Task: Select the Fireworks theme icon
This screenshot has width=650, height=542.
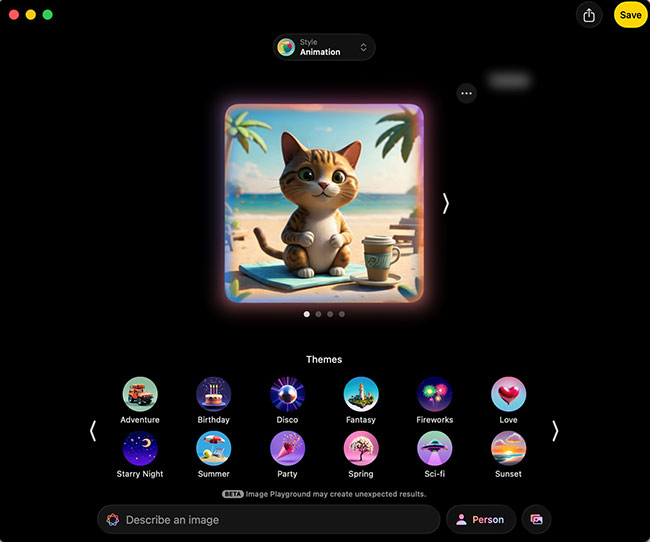Action: click(434, 394)
